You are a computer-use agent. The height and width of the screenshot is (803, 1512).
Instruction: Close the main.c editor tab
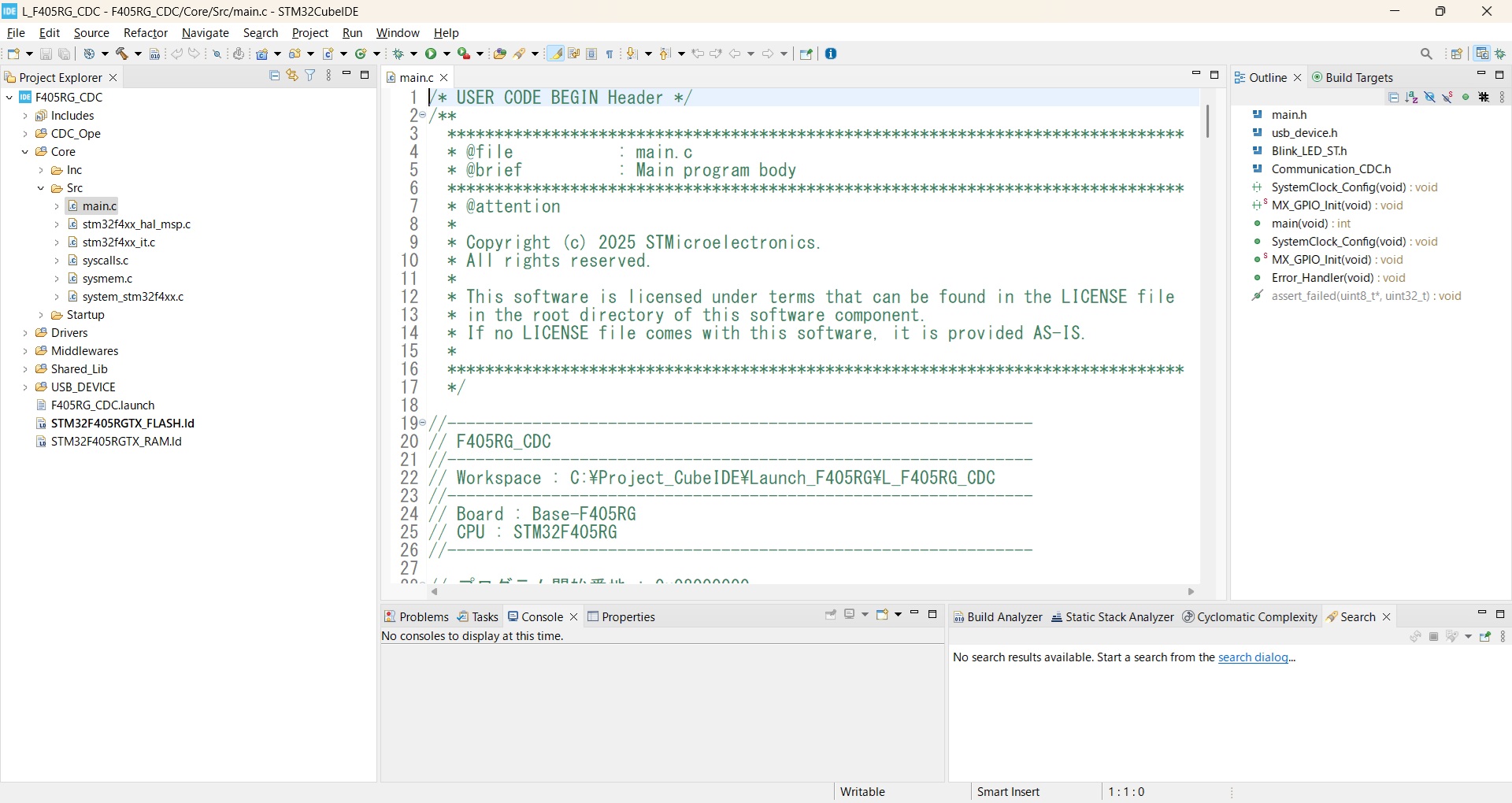pyautogui.click(x=444, y=77)
